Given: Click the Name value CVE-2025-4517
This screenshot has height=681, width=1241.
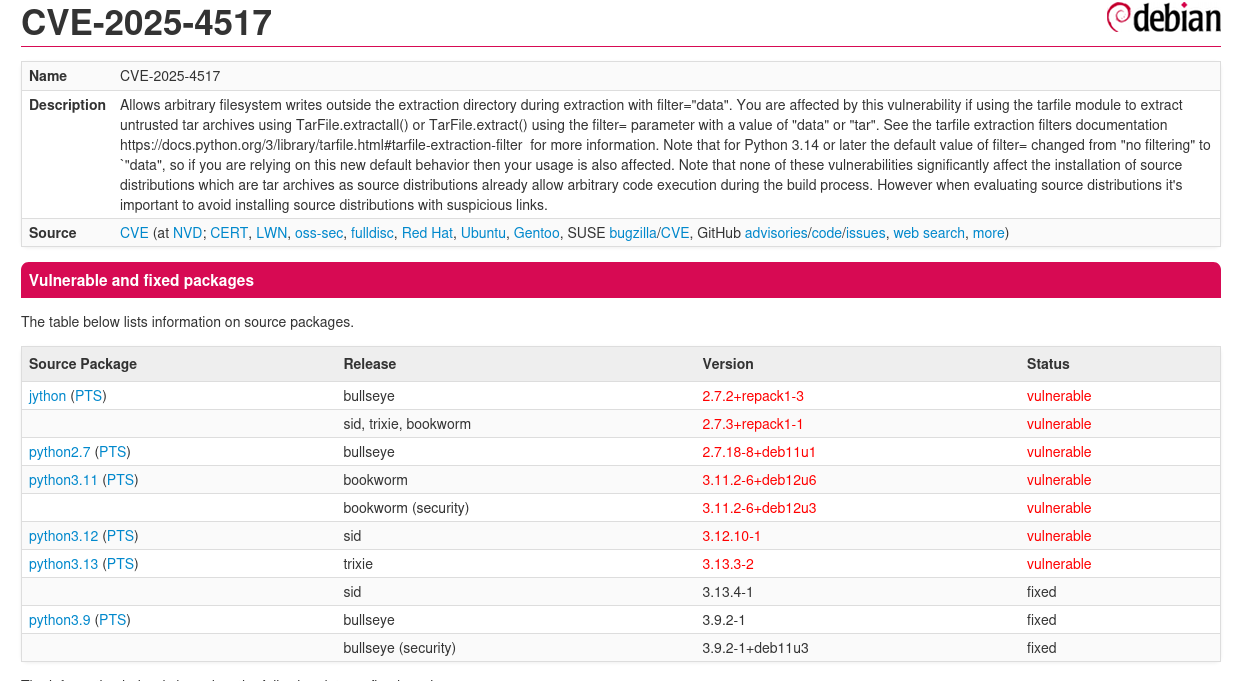Looking at the screenshot, I should point(170,76).
